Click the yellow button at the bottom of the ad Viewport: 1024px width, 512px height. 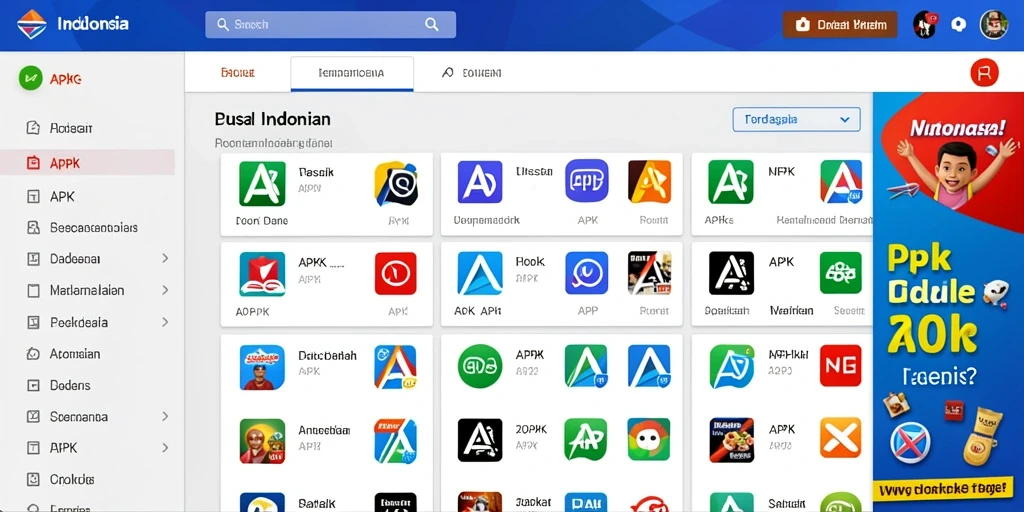pyautogui.click(x=944, y=488)
